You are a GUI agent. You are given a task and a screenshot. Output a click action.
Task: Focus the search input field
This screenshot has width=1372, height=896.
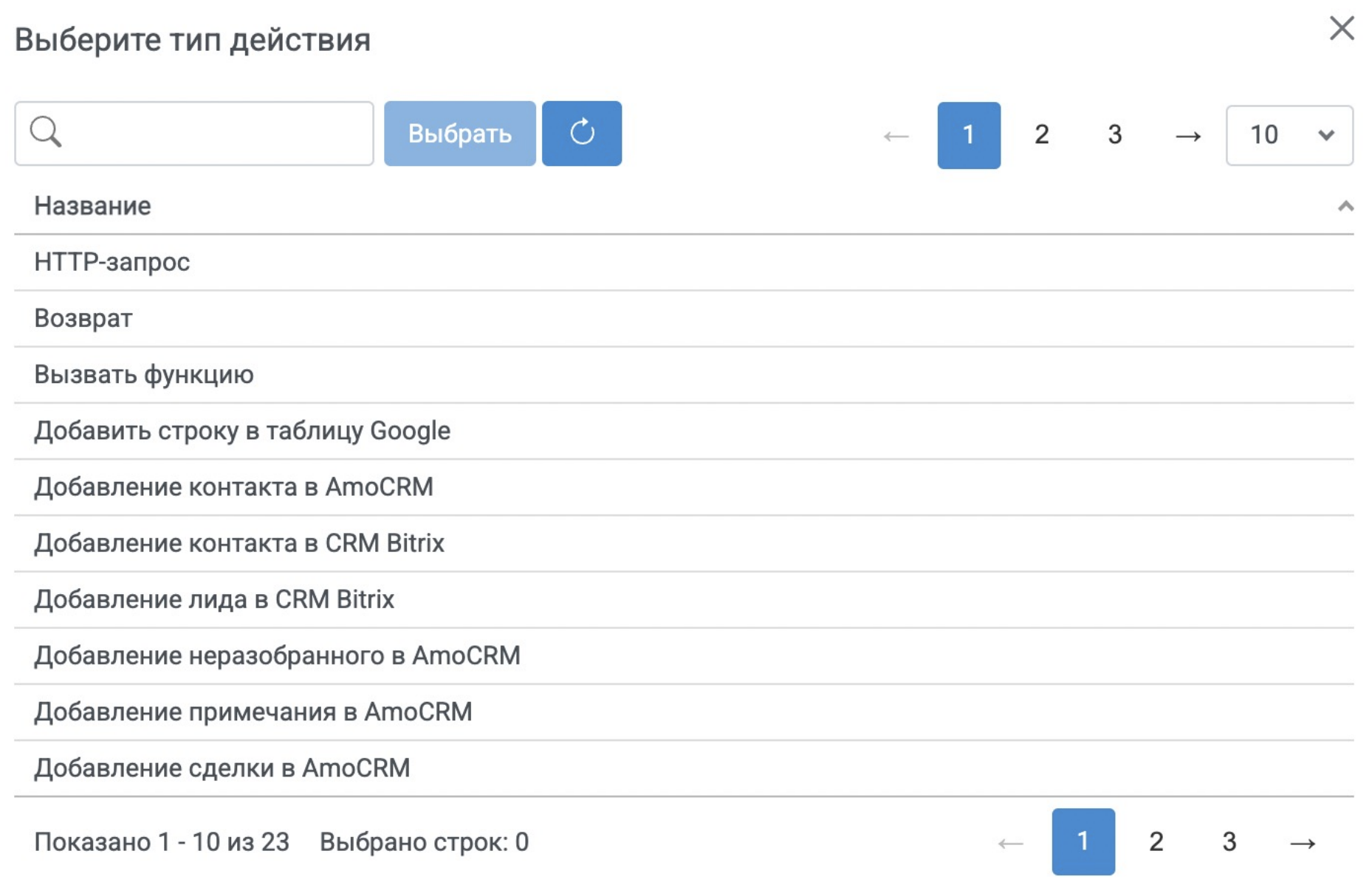point(214,134)
